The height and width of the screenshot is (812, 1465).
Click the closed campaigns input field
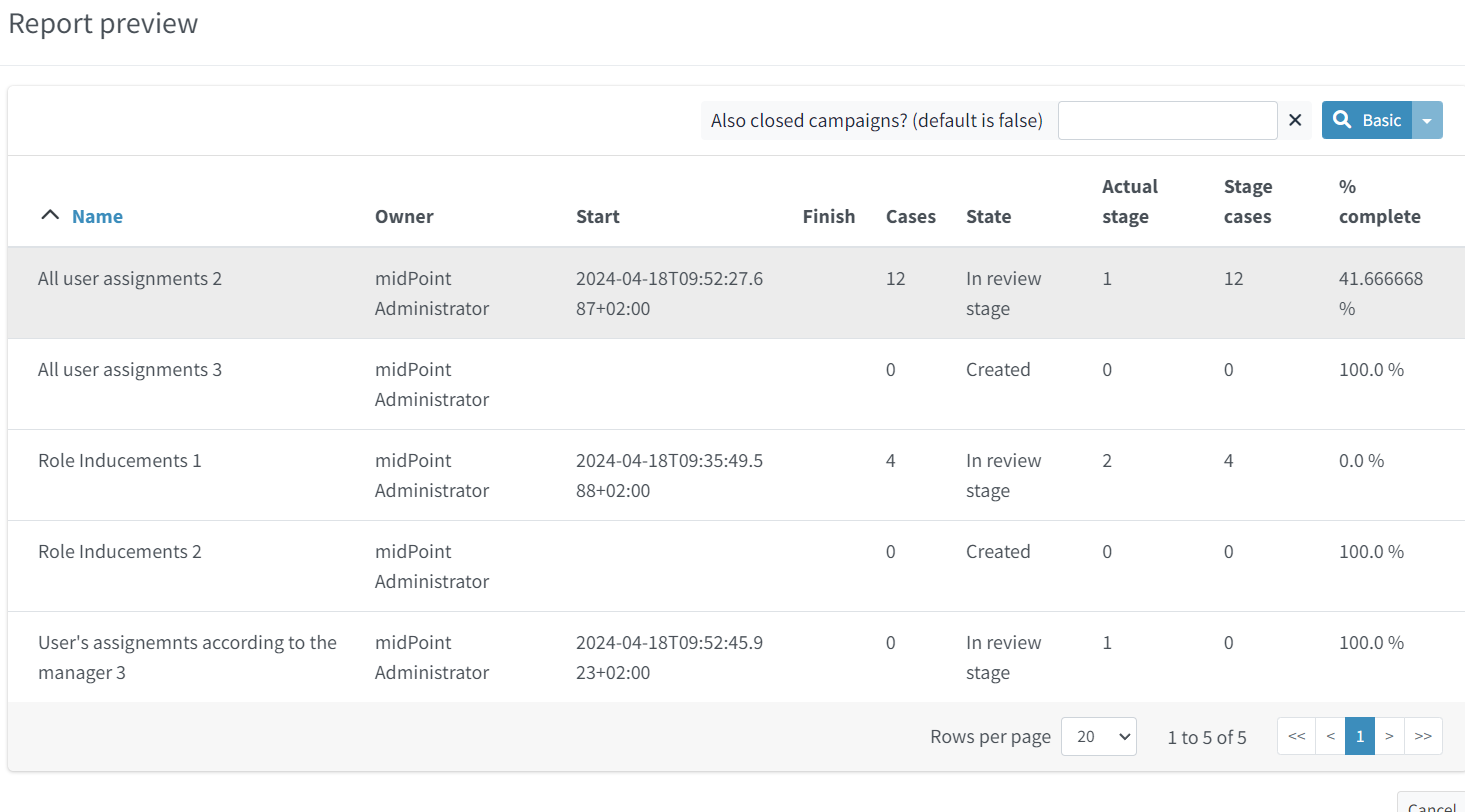[x=1167, y=120]
